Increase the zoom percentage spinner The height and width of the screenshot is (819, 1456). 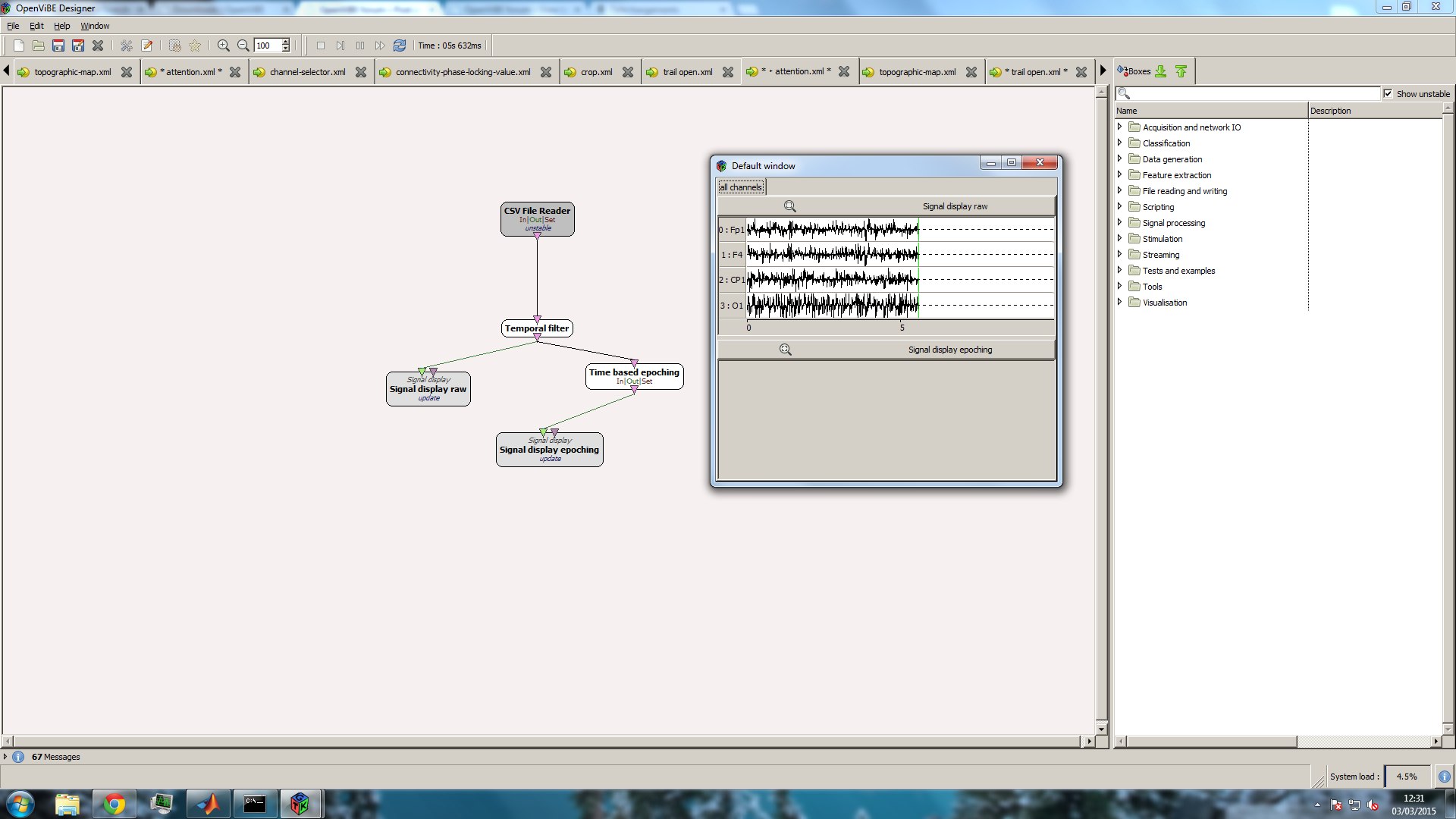pos(286,42)
